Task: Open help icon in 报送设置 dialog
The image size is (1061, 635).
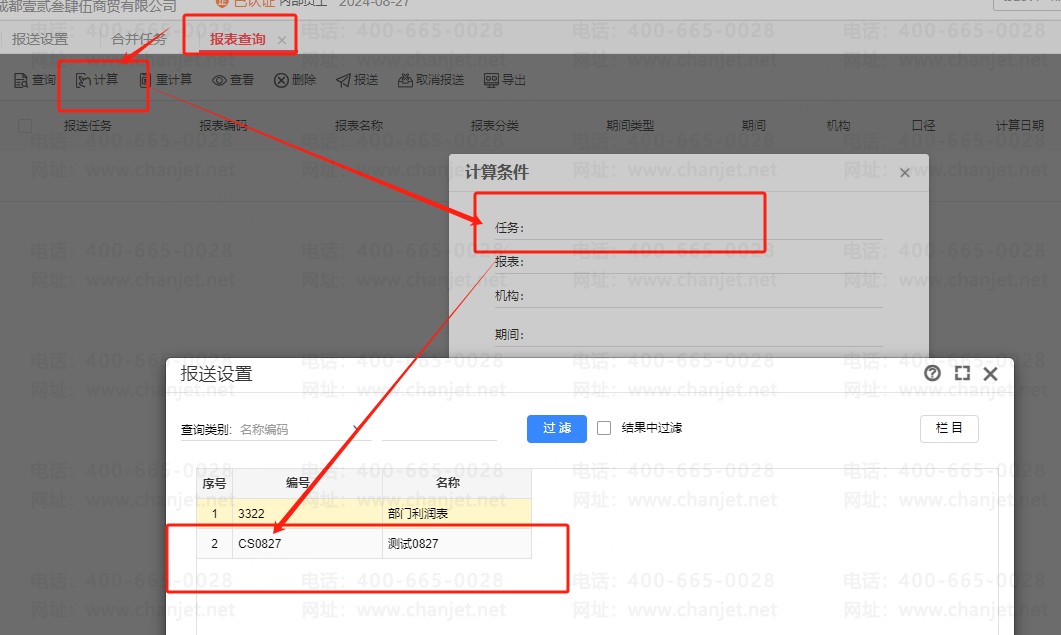Action: click(932, 373)
